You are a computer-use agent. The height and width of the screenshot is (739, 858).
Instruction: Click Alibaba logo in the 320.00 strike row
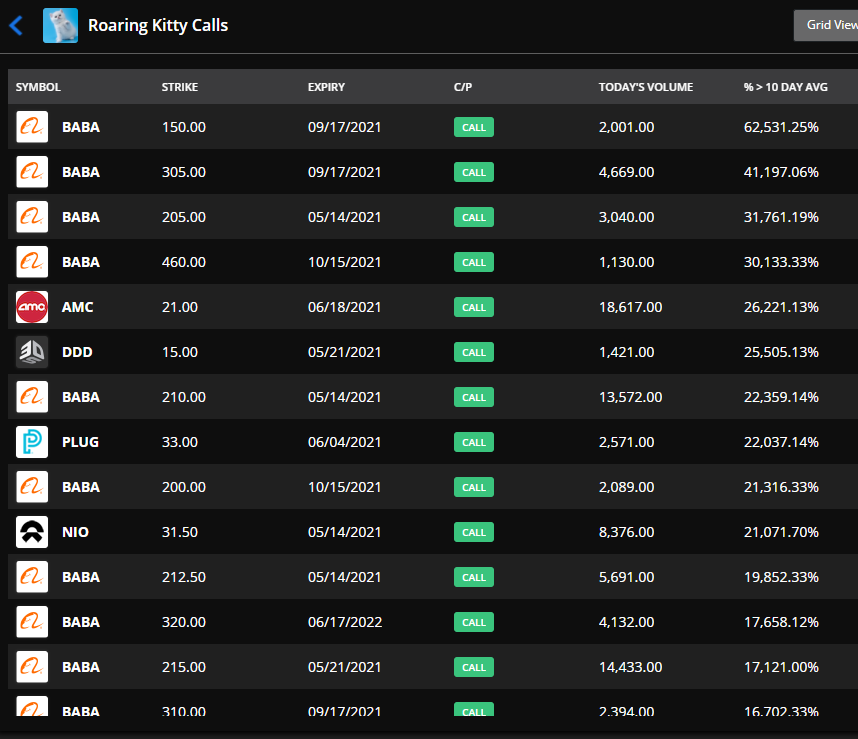pos(32,622)
